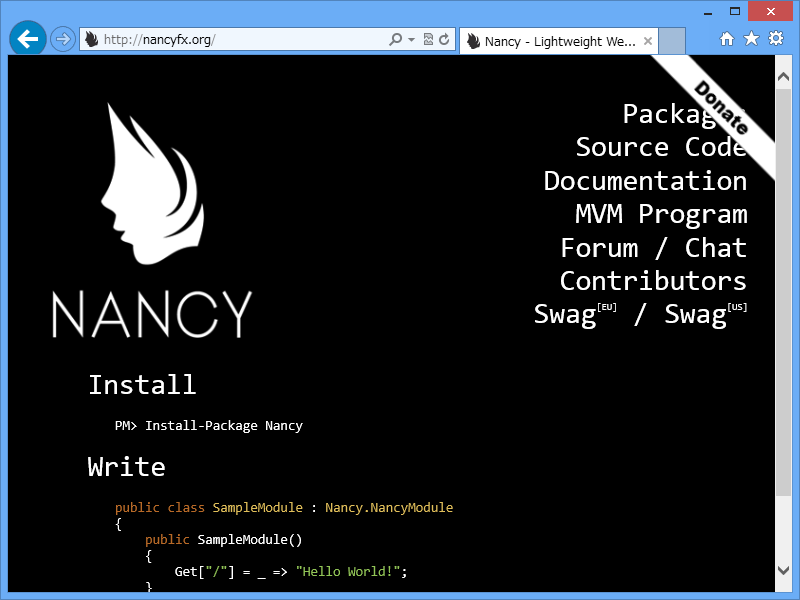Image resolution: width=800 pixels, height=600 pixels.
Task: Click the 'public class SampleModule' code line
Action: [x=284, y=508]
